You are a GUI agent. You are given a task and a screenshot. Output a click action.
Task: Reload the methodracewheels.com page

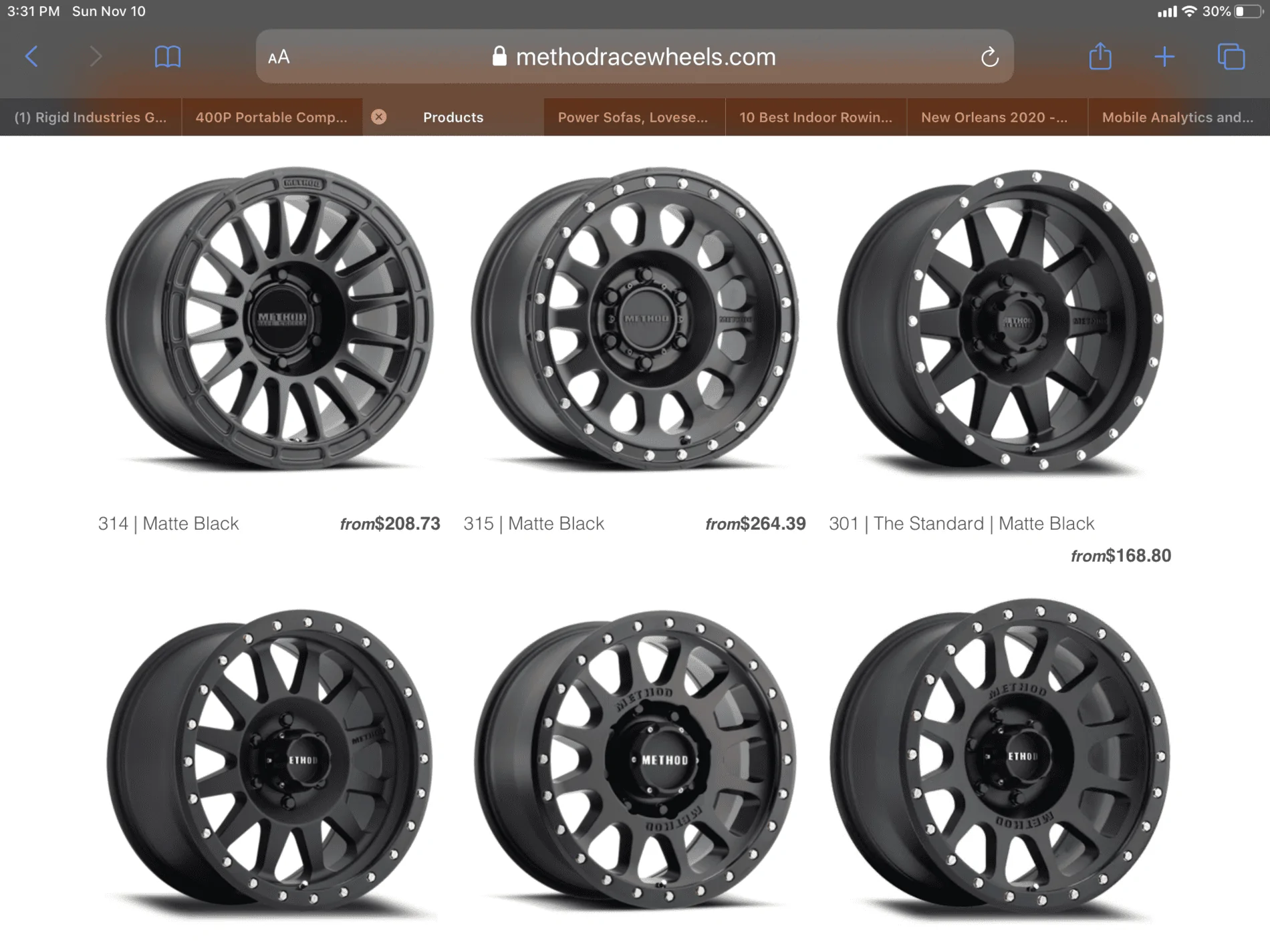point(989,57)
